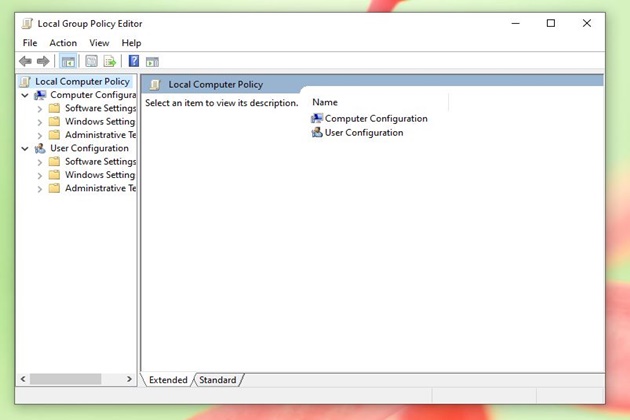Select User Configuration label in the tree
This screenshot has width=630, height=420.
coord(89,148)
